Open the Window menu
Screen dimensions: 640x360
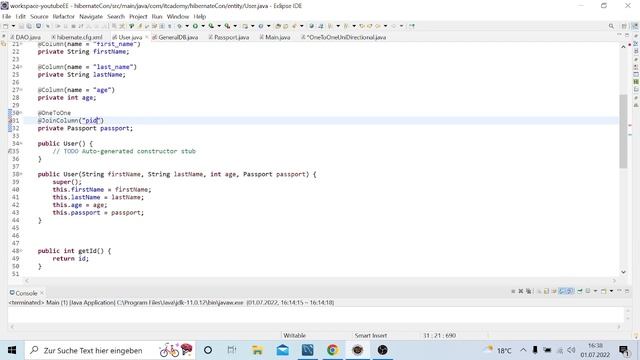click(178, 16)
